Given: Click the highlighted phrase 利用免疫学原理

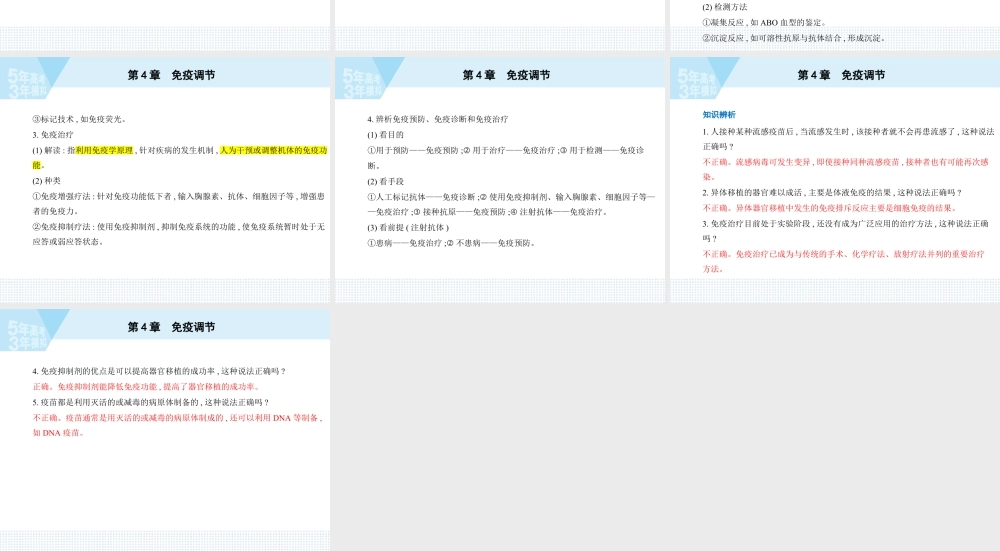Looking at the screenshot, I should coord(104,151).
